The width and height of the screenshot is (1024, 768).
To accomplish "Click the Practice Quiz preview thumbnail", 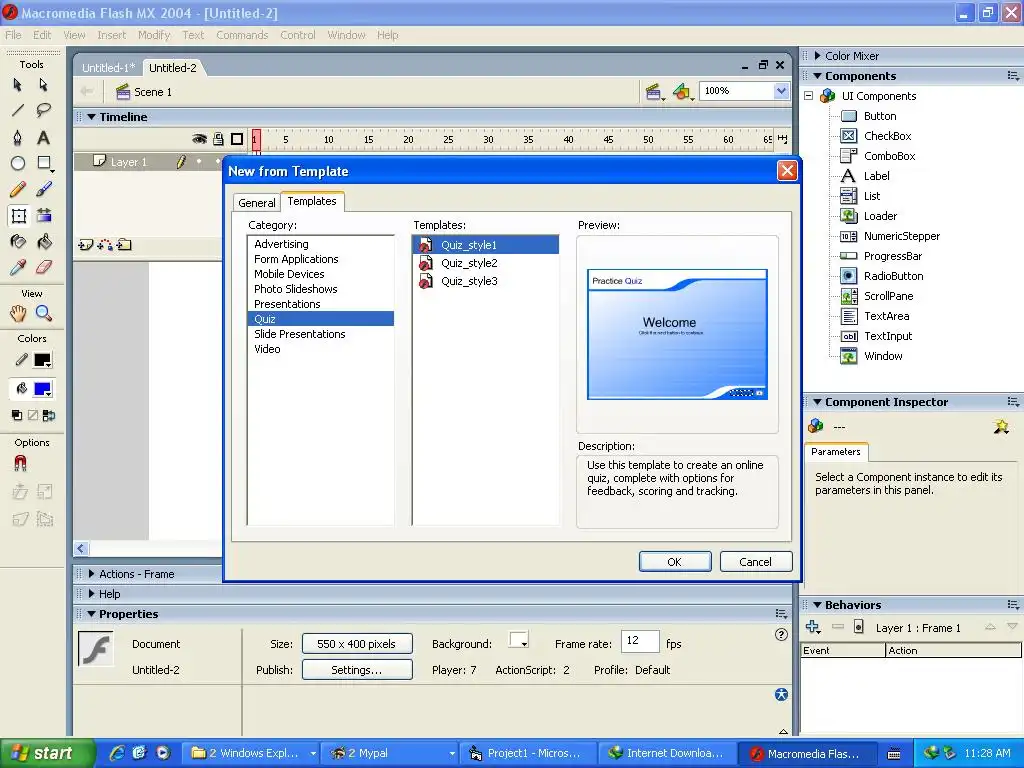I will pos(677,334).
